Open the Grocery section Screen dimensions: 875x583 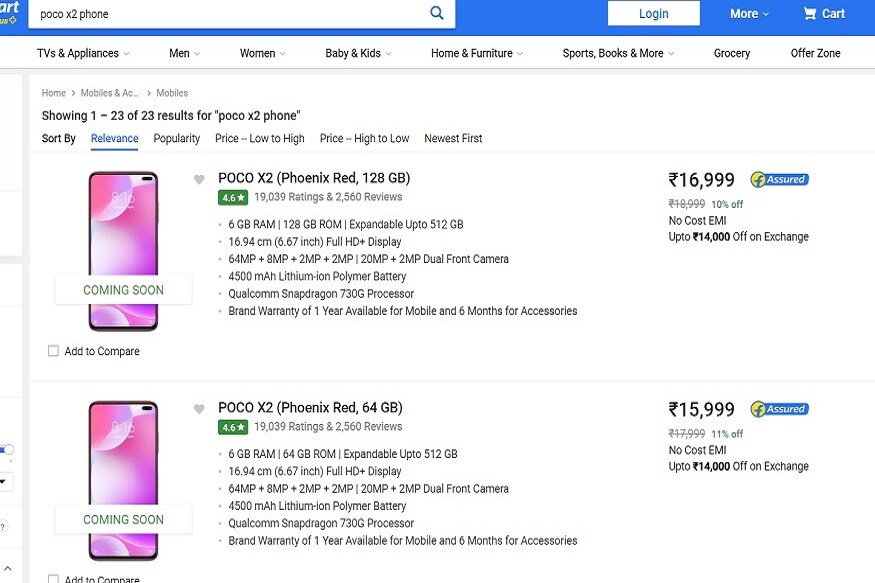coord(732,53)
